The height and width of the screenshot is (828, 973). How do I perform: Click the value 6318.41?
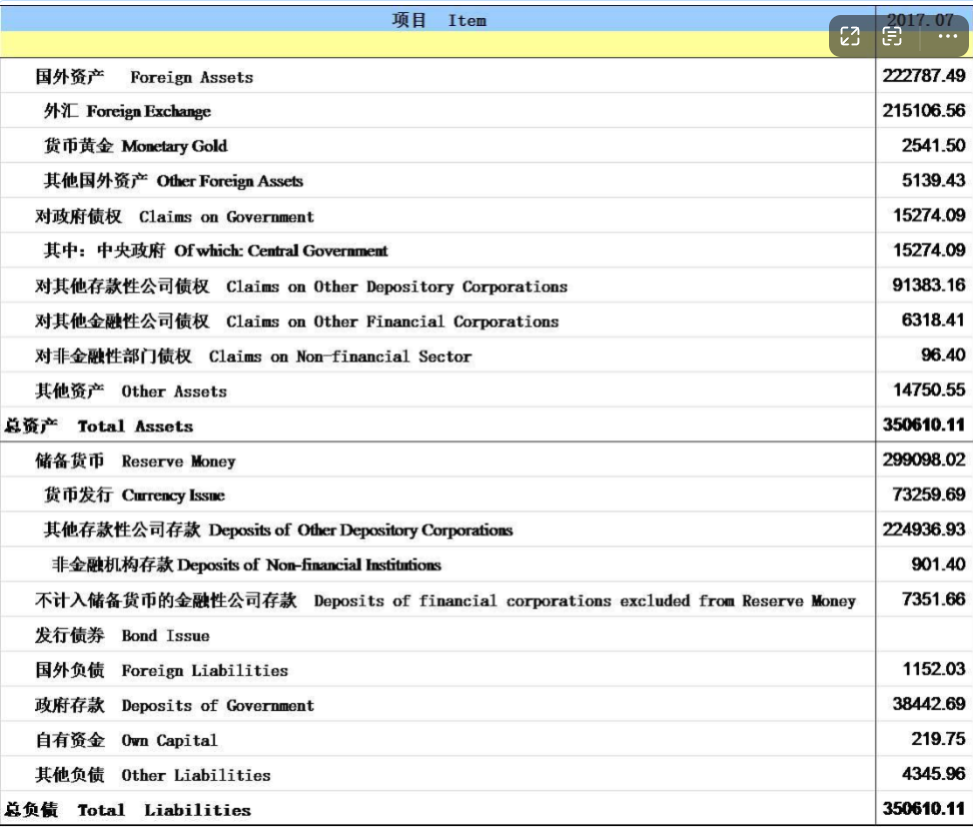[933, 321]
